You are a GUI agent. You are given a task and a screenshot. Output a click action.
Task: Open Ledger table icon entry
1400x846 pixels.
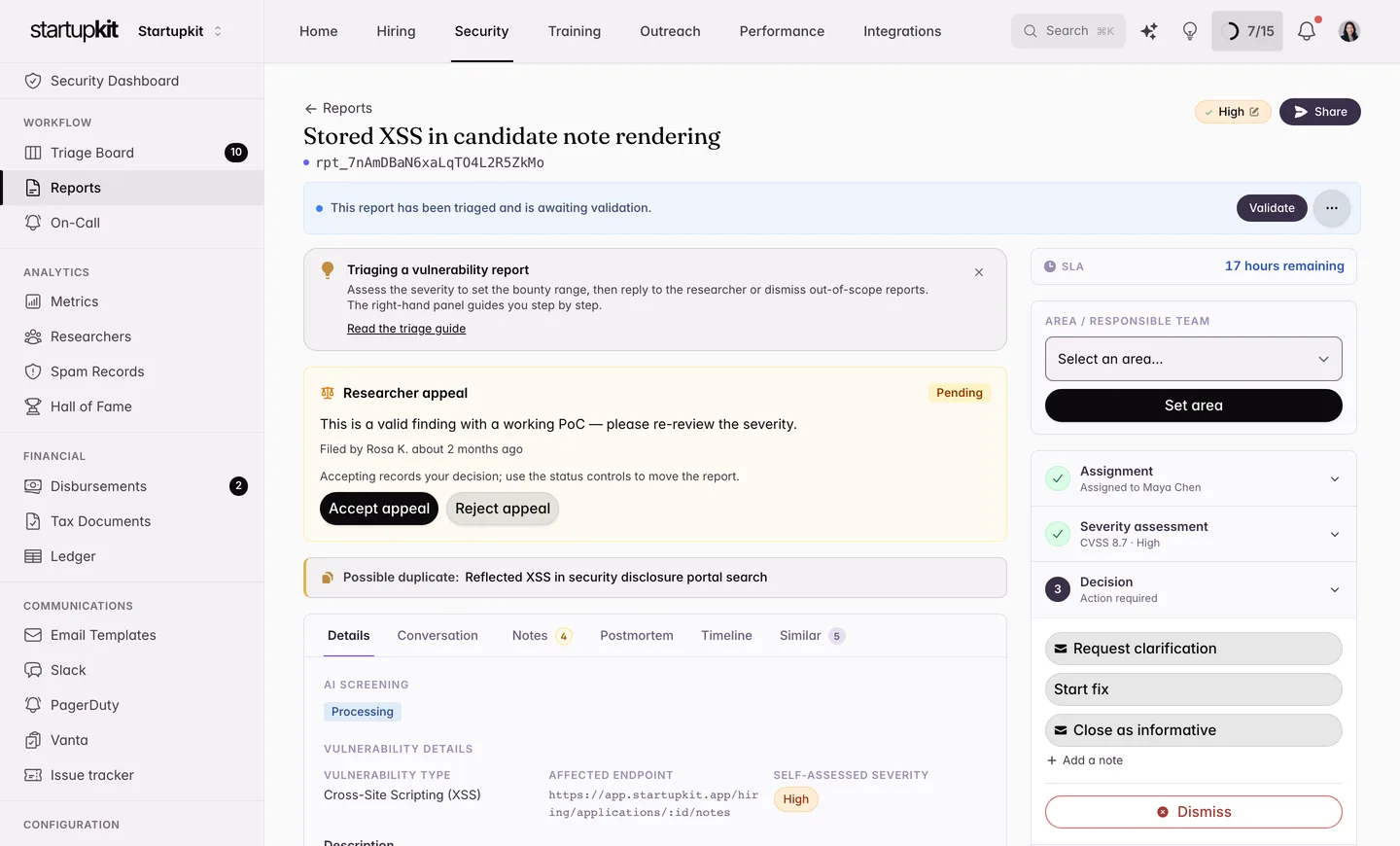tap(33, 556)
